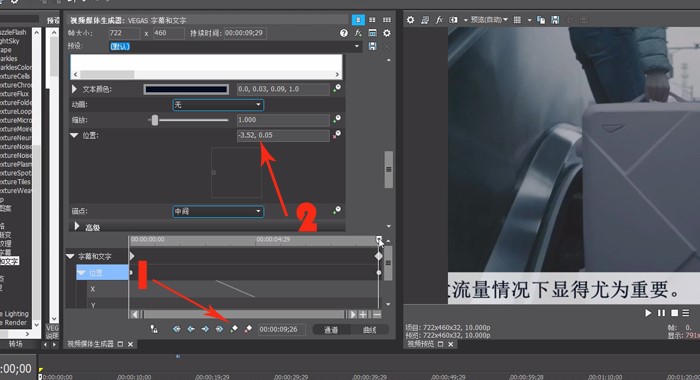The image size is (700, 380).
Task: Open overlays dropdown arrow beside grid icon
Action: [529, 20]
